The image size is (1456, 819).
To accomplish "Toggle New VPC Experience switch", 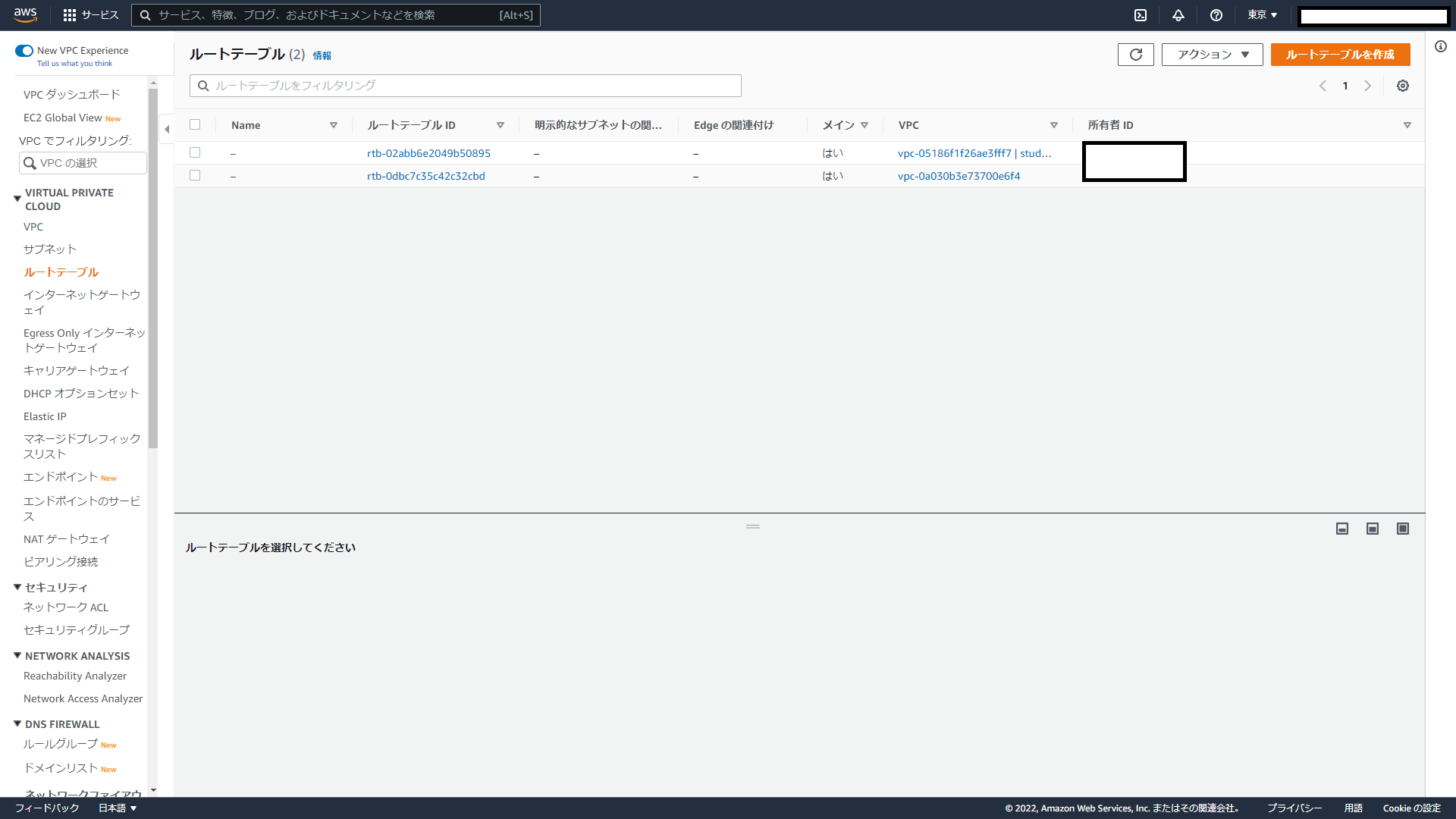I will 24,51.
